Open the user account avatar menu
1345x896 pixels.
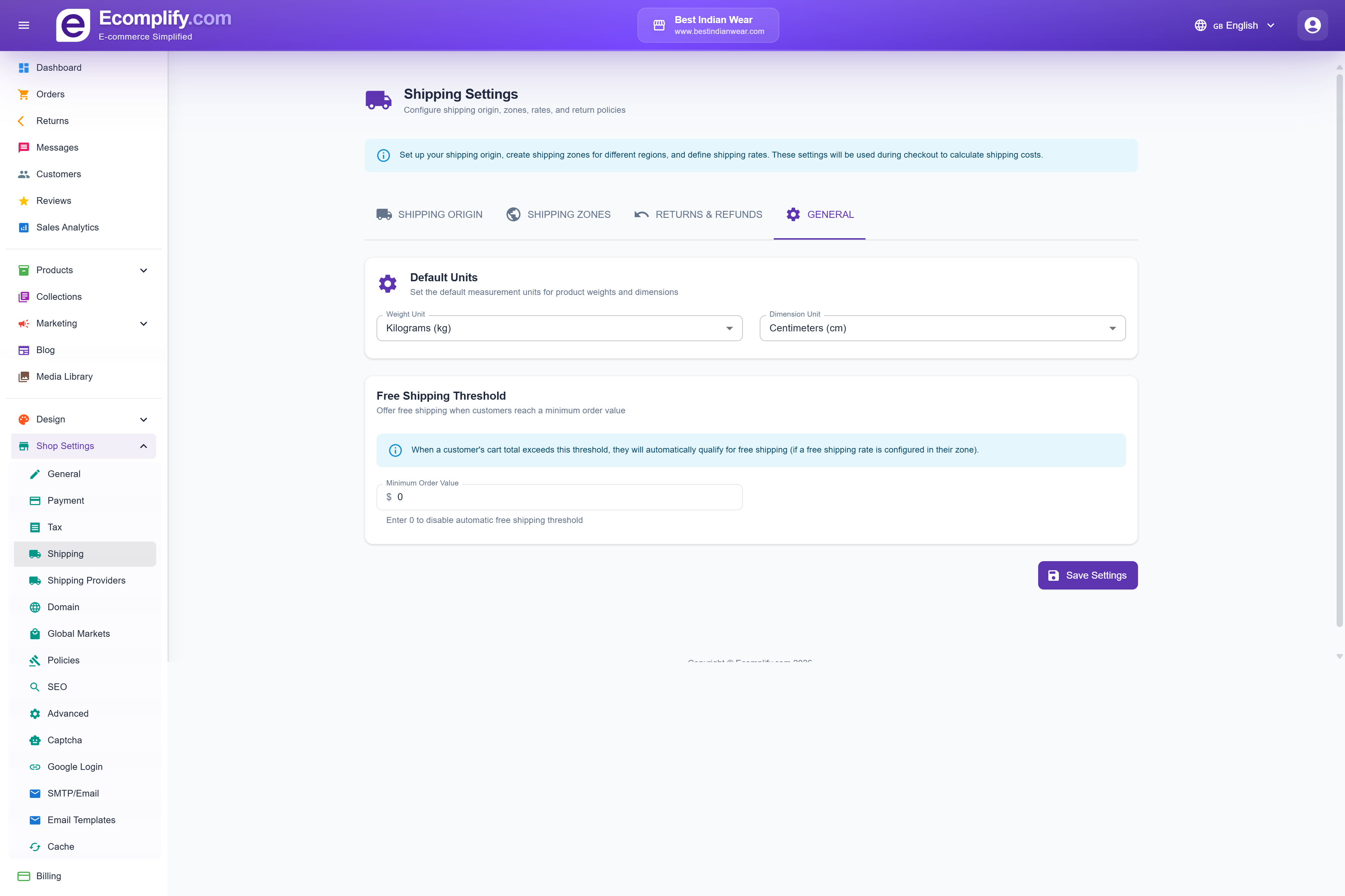(x=1311, y=25)
